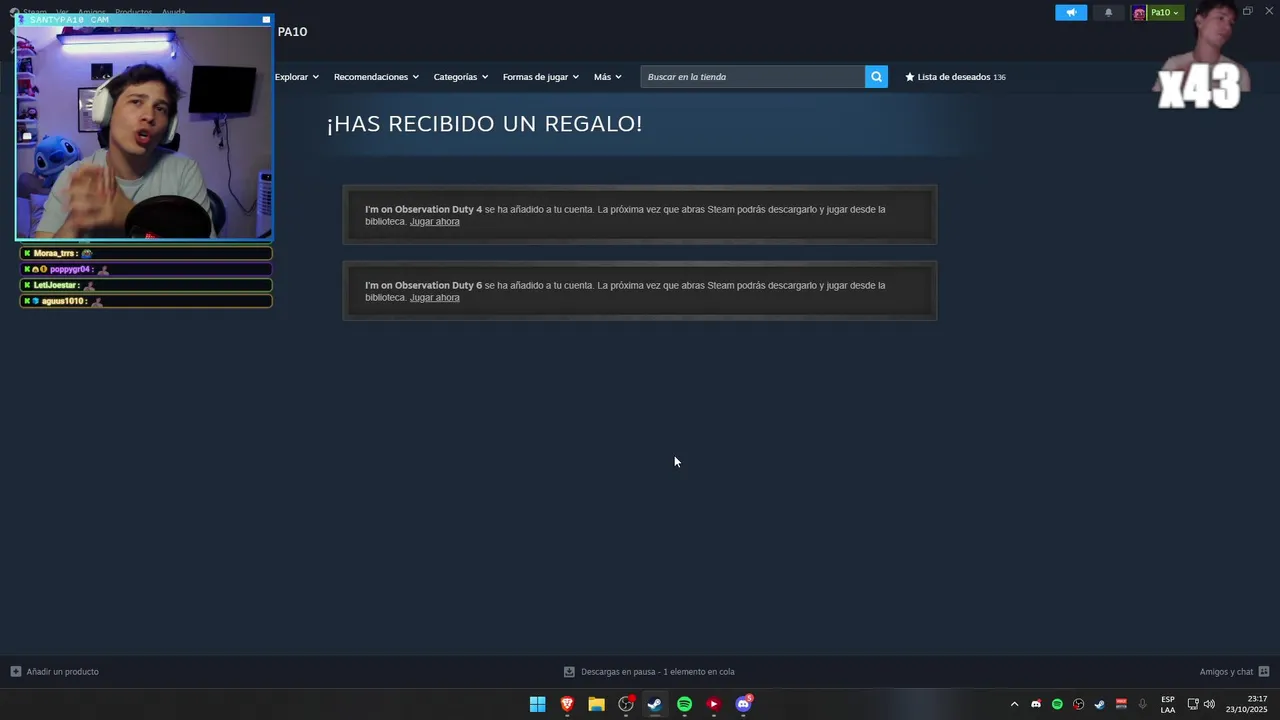The height and width of the screenshot is (720, 1280).
Task: Expand the Recomendaciones menu
Action: [376, 77]
